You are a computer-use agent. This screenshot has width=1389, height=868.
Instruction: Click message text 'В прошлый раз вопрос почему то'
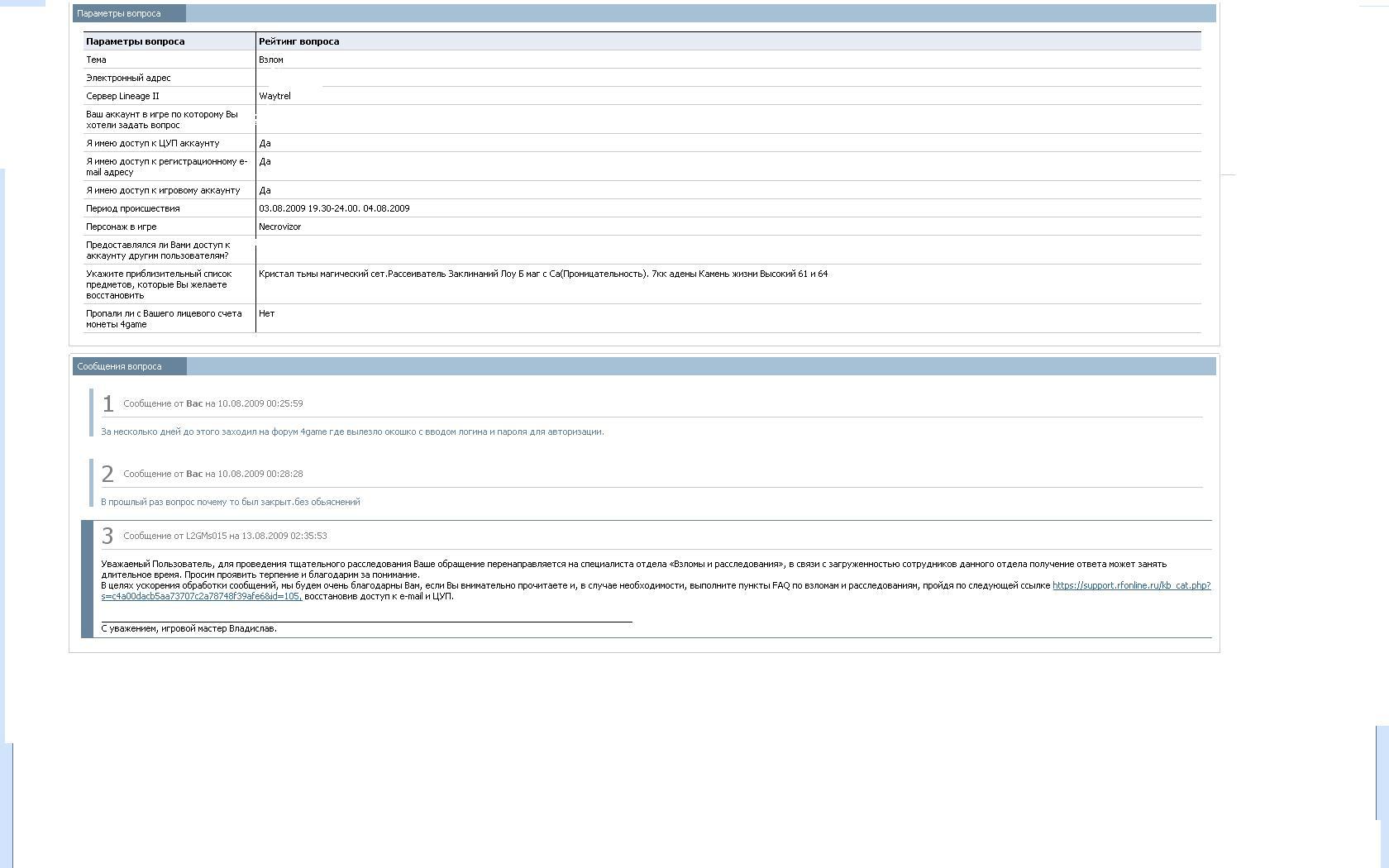point(231,502)
